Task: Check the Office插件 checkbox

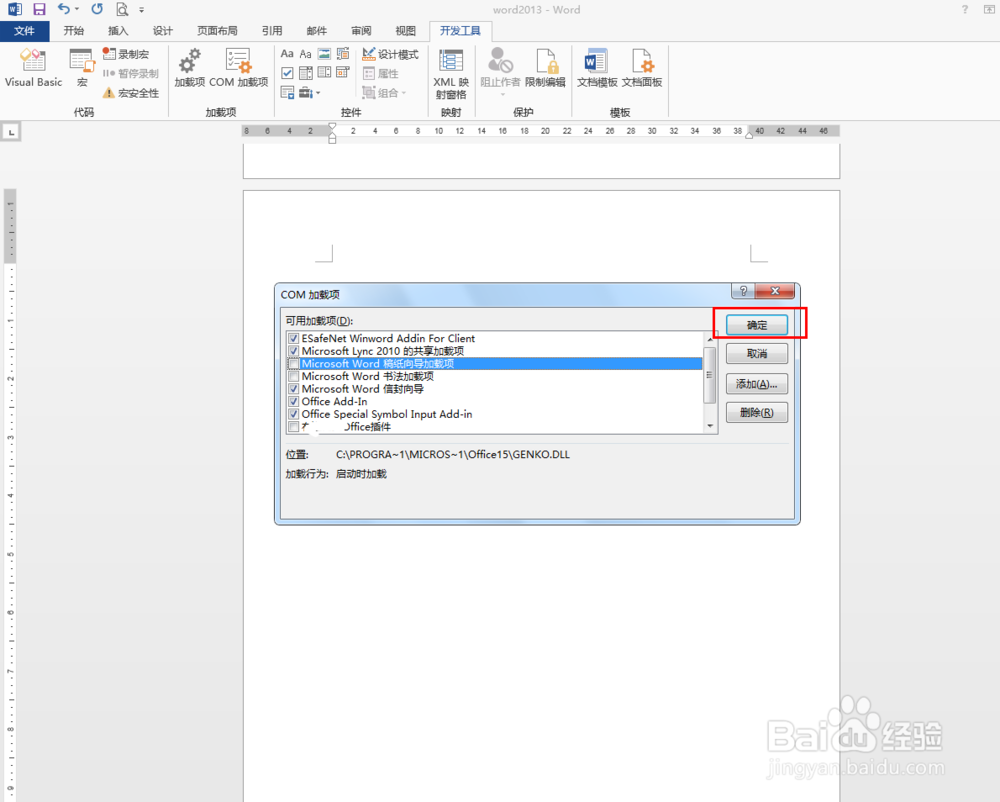Action: point(293,427)
